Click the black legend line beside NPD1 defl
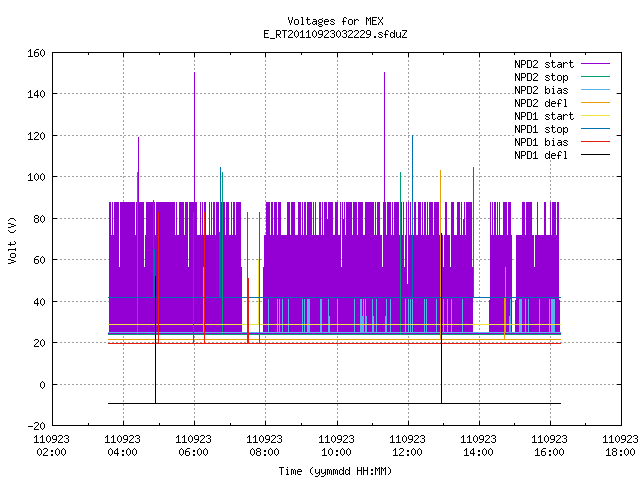640x480 pixels. (x=595, y=155)
